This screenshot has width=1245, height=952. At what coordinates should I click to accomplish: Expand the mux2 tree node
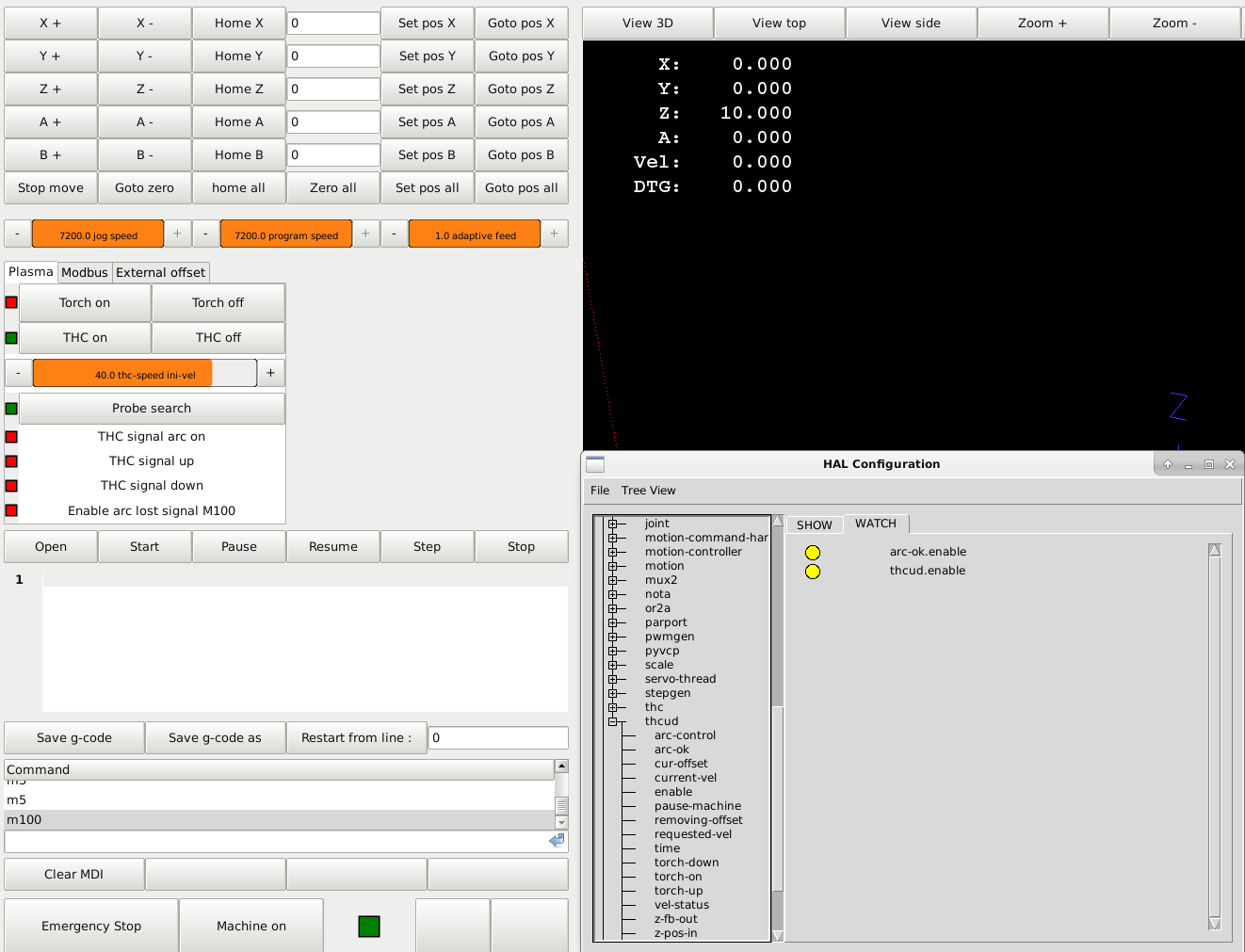[612, 580]
